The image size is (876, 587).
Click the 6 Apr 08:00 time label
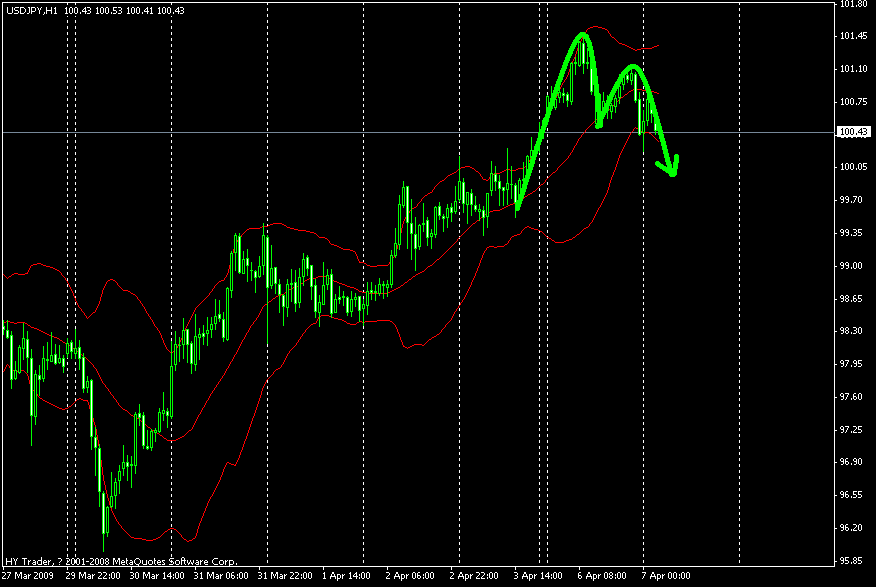tap(602, 576)
